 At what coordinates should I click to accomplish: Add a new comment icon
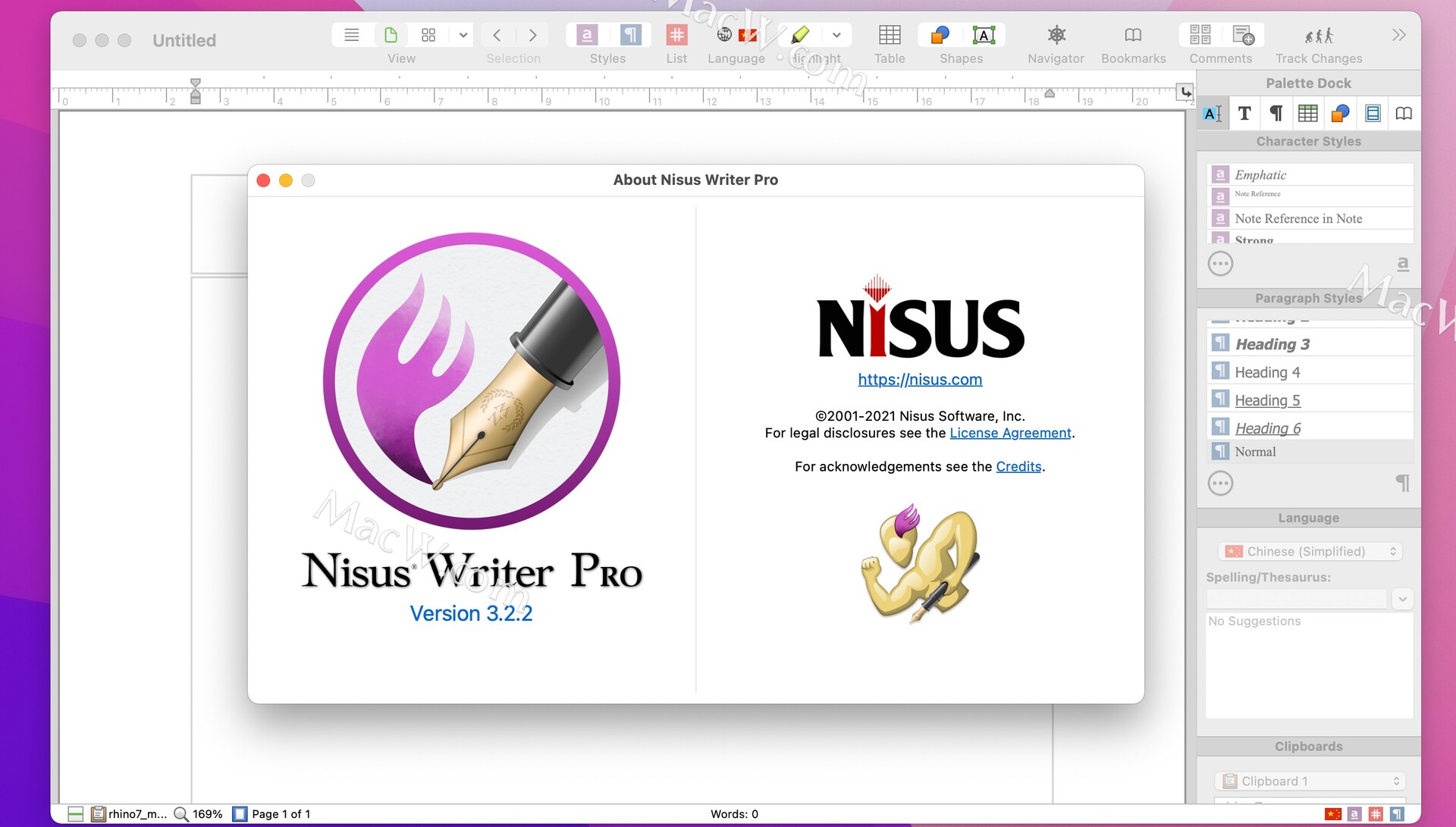click(1243, 35)
